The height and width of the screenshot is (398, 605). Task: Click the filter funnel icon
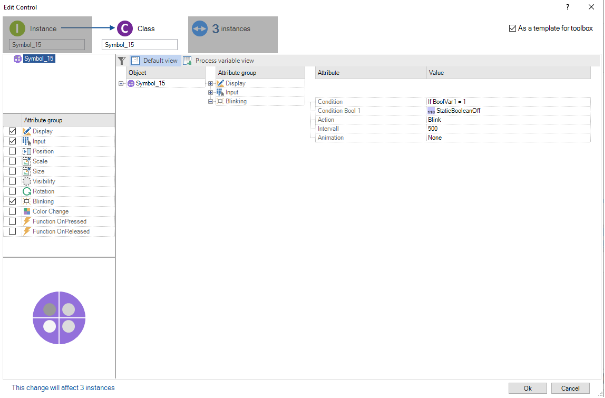coord(122,61)
